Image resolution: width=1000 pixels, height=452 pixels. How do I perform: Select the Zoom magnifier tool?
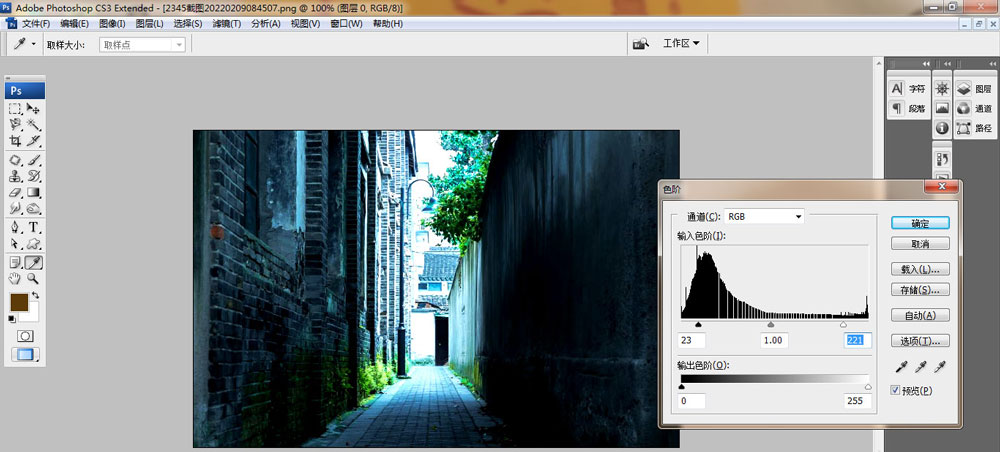[33, 279]
